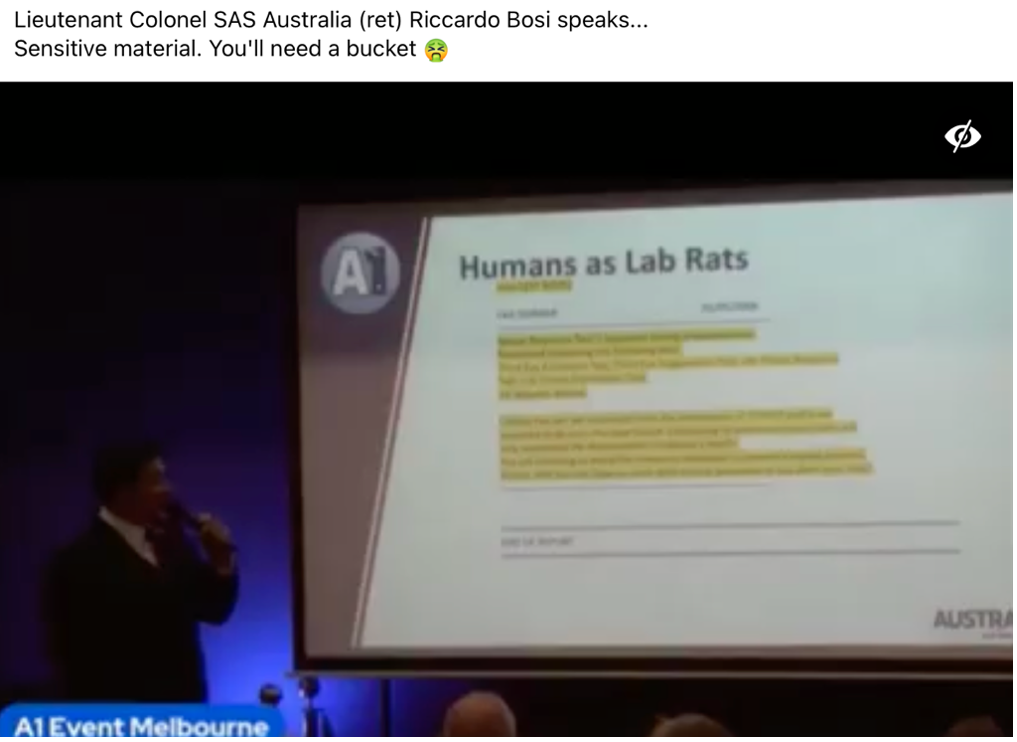Toggle the crossed-out eye sensitive content icon
The image size is (1017, 742).
(x=963, y=137)
